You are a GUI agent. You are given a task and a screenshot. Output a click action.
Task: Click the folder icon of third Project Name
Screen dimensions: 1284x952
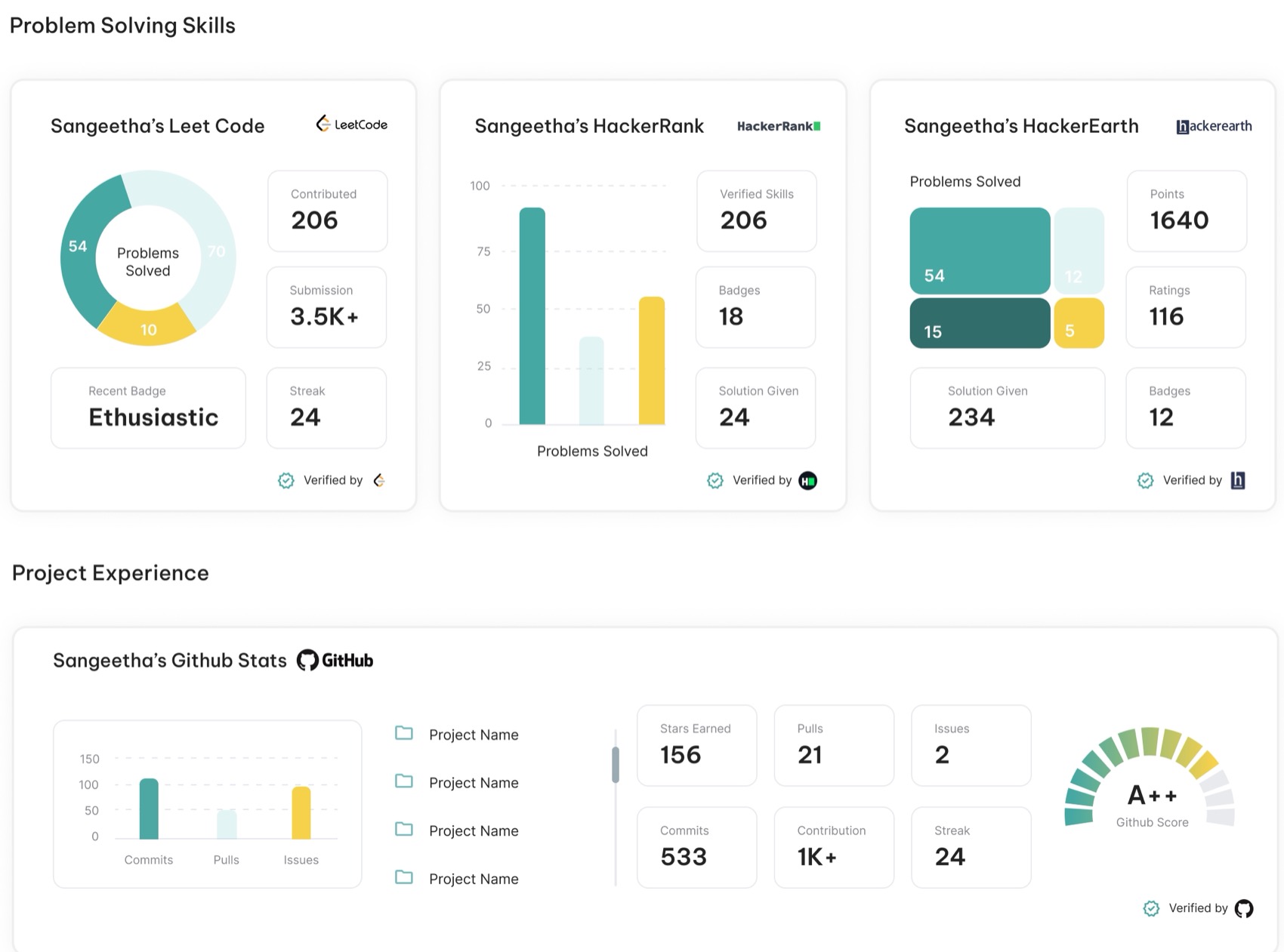(404, 829)
